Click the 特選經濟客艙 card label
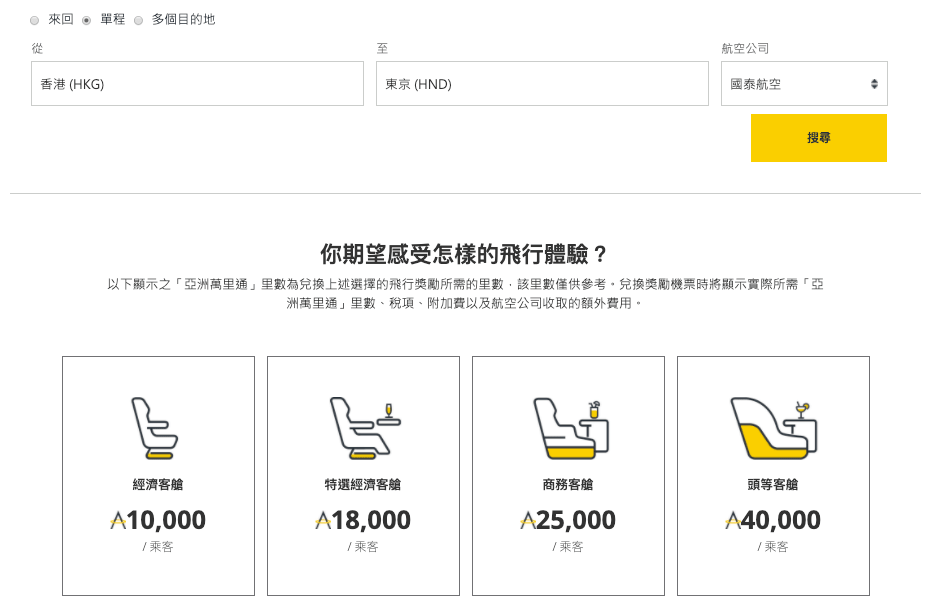The image size is (931, 616). (x=363, y=485)
